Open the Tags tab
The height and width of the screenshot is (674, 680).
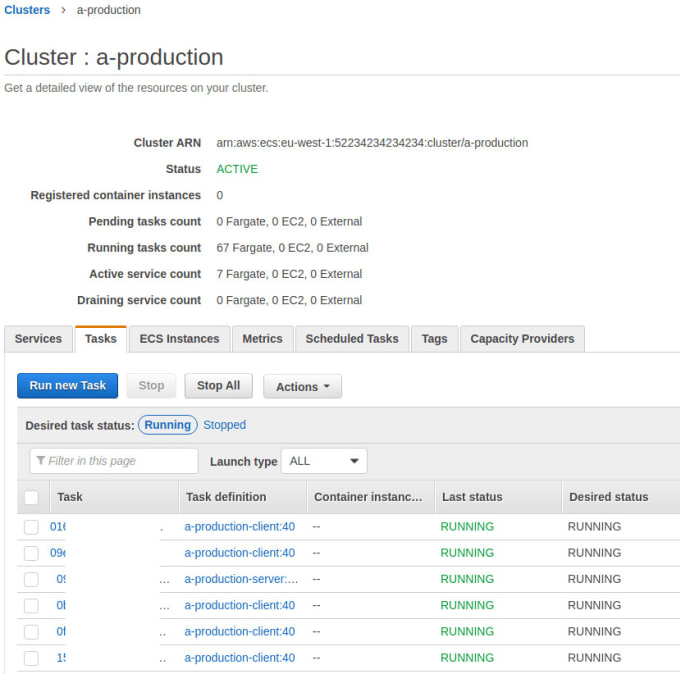tap(434, 339)
